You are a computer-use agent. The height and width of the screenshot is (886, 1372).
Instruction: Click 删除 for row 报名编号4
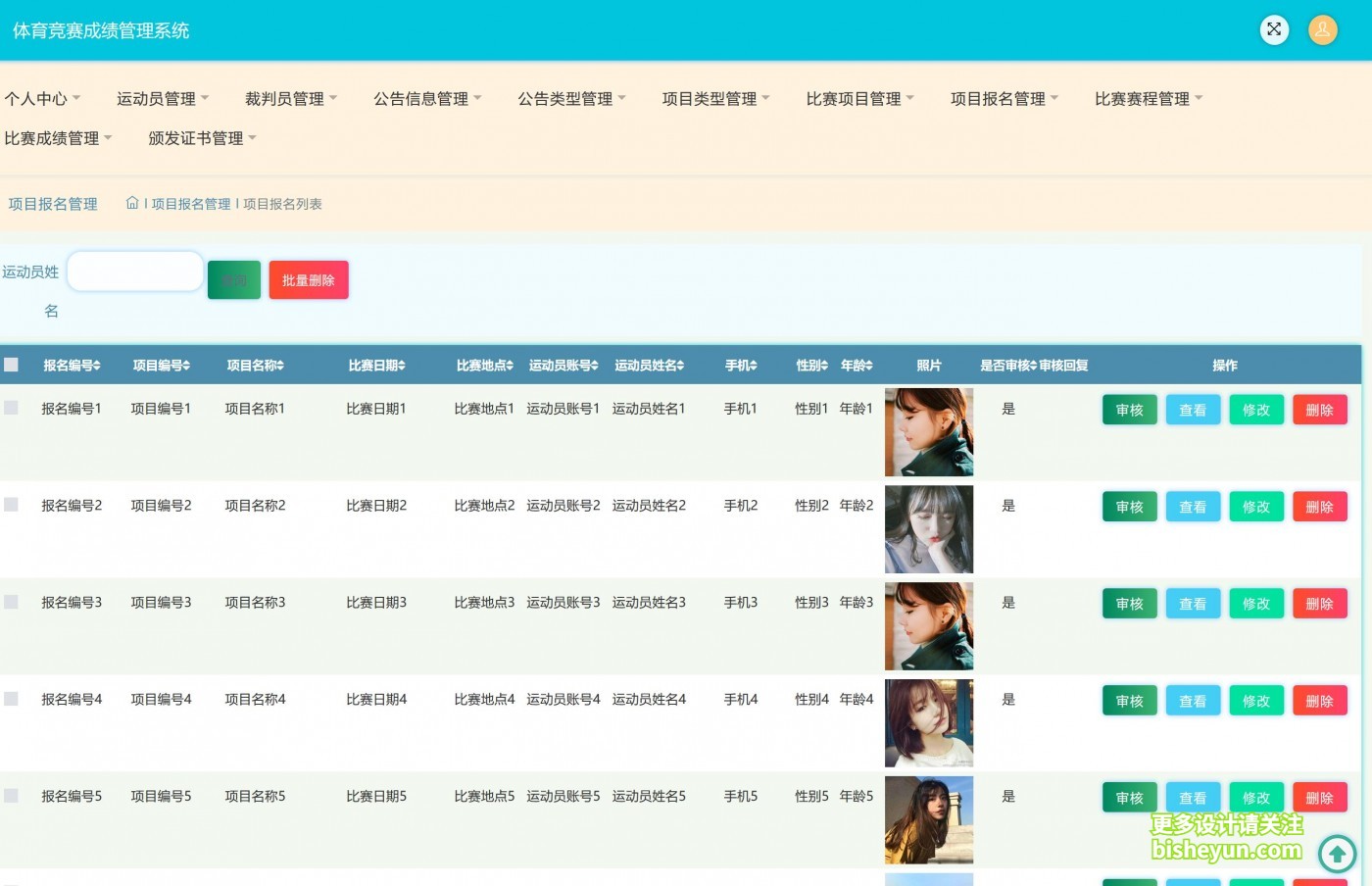[x=1320, y=701]
